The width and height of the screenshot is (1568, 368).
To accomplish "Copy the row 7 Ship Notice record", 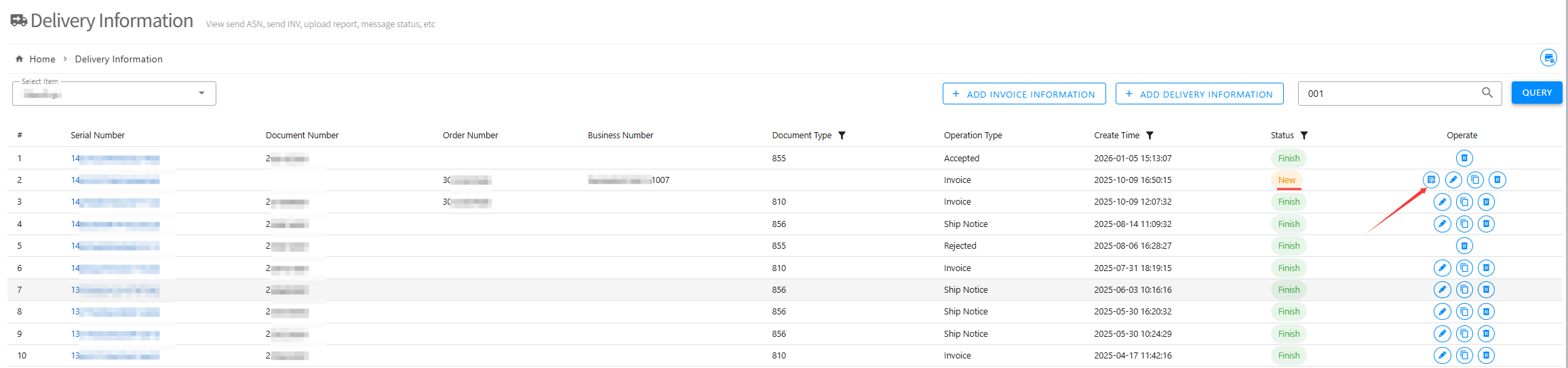I will [x=1464, y=290].
